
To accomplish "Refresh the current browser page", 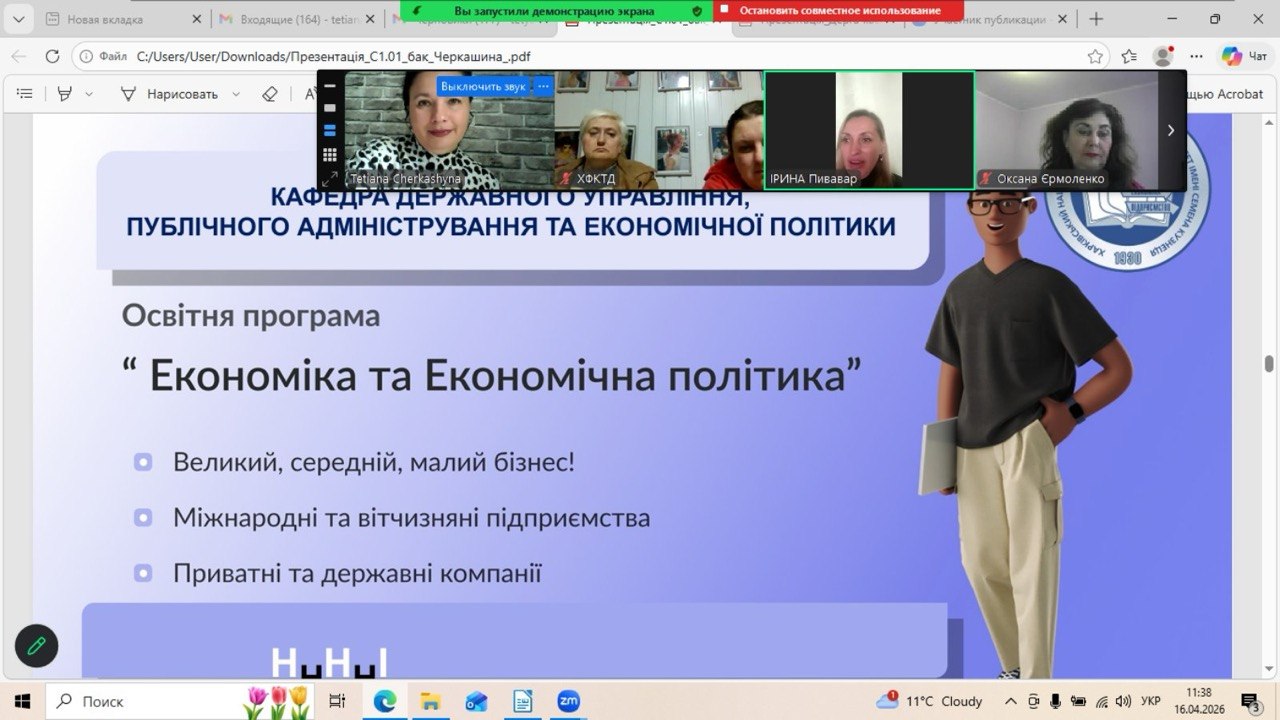I will pyautogui.click(x=52, y=57).
